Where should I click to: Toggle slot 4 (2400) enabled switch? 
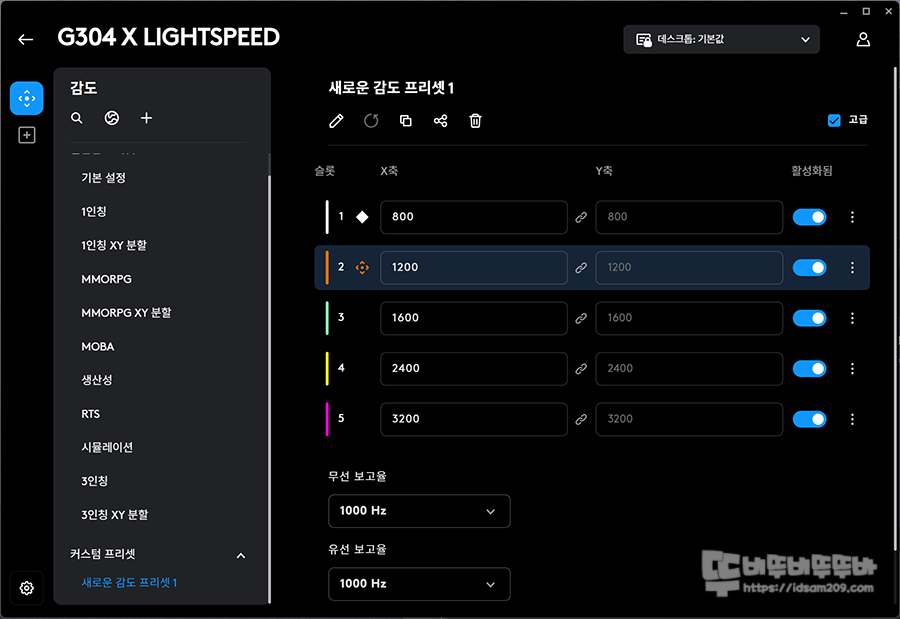coord(809,369)
